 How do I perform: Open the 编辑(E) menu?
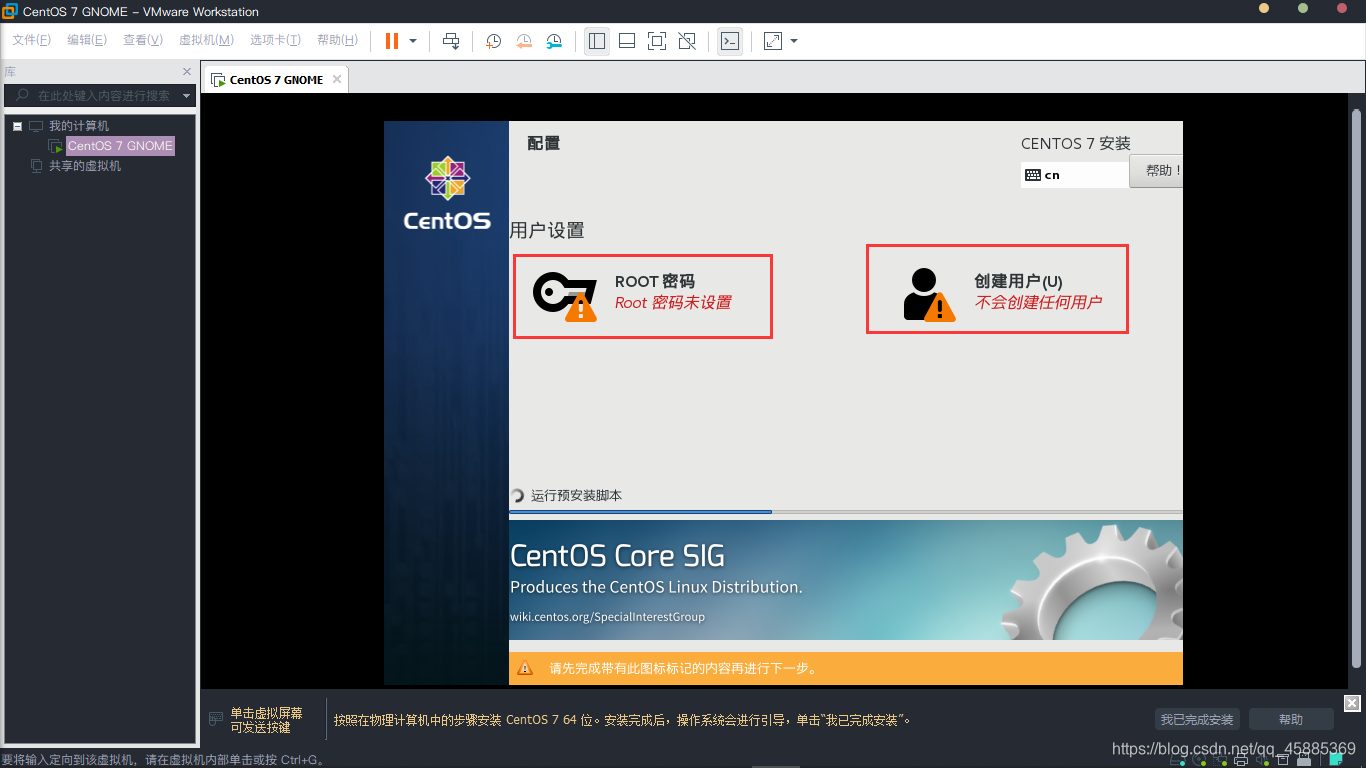point(87,40)
